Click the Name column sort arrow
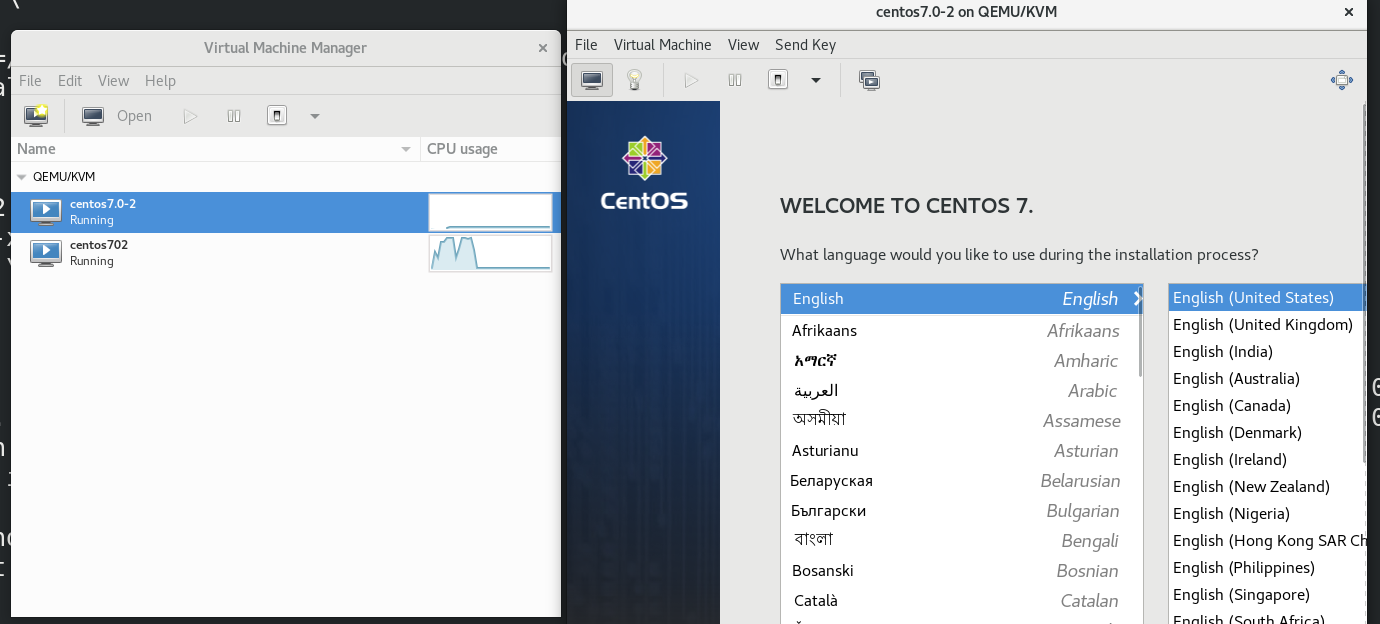 (406, 149)
